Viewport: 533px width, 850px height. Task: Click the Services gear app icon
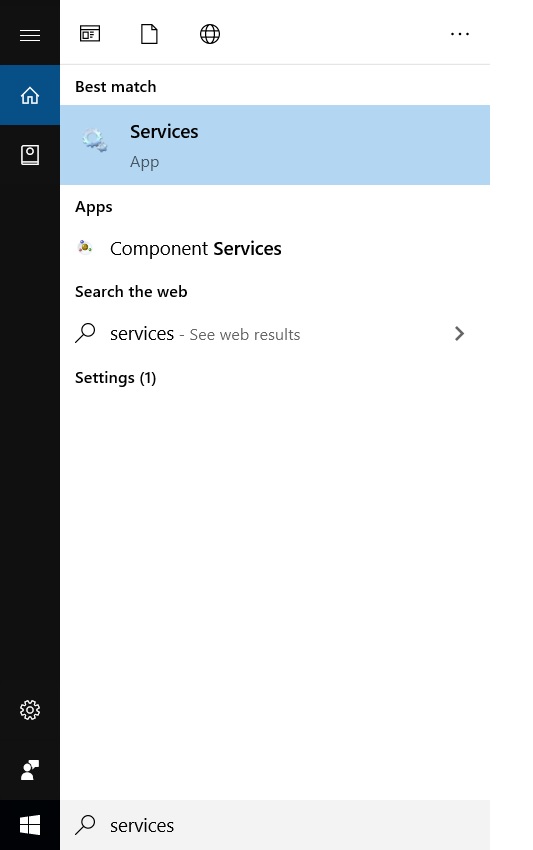tap(95, 140)
